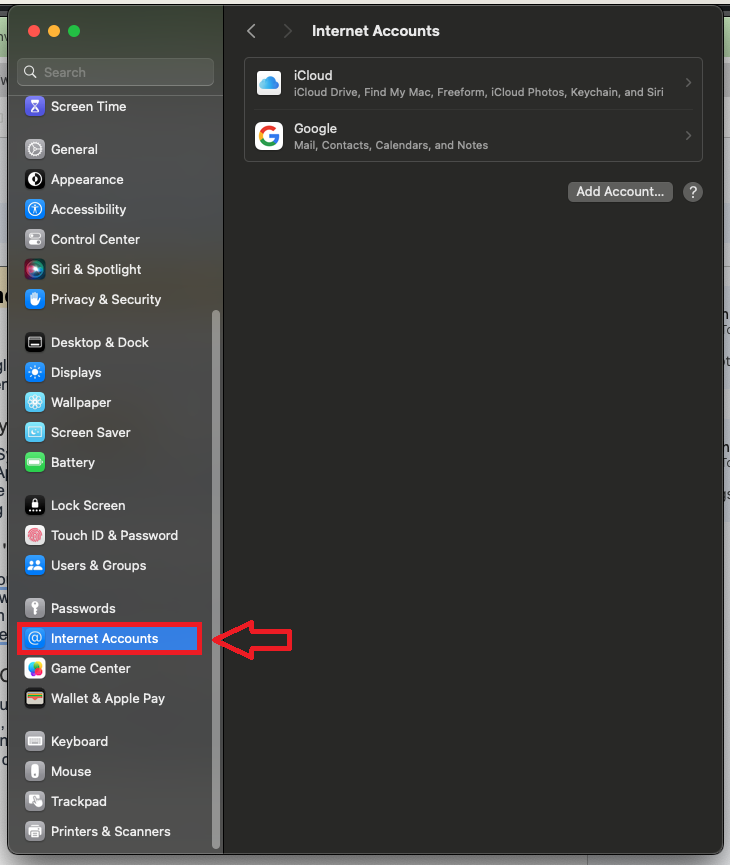The height and width of the screenshot is (865, 730).
Task: Click the Add Account… button
Action: (620, 191)
